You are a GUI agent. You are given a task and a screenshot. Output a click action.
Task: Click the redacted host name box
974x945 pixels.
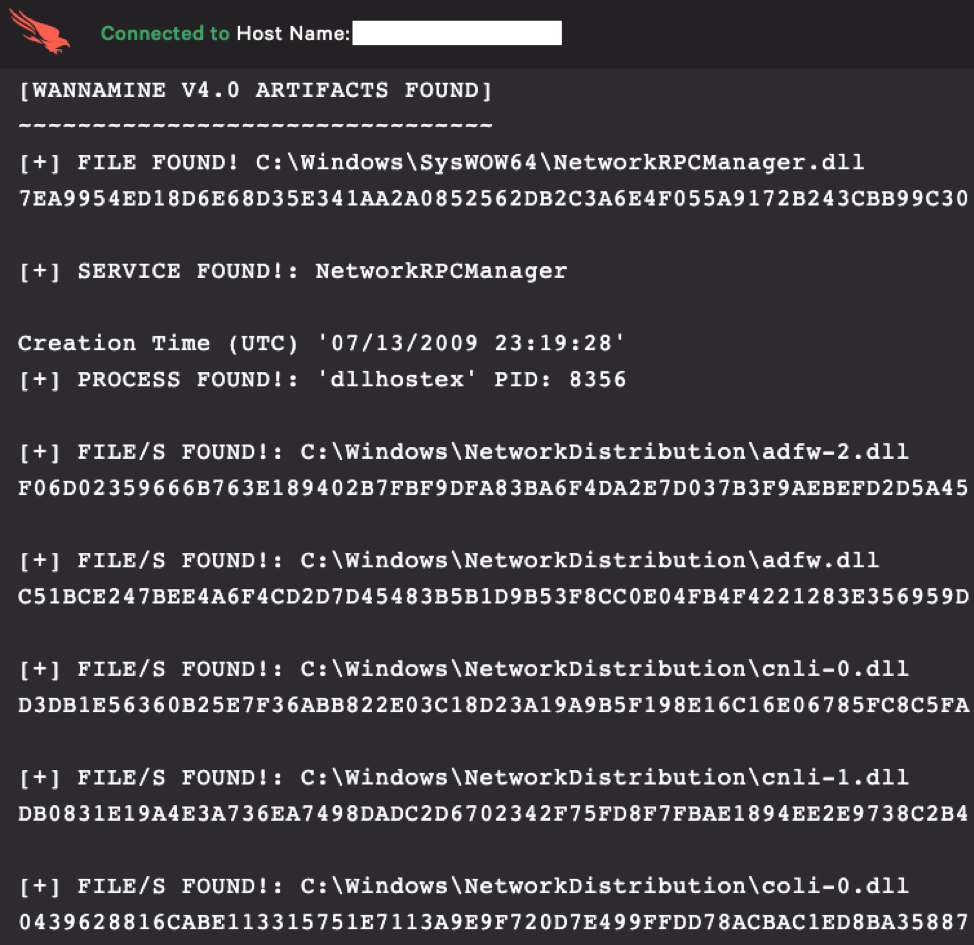(457, 34)
